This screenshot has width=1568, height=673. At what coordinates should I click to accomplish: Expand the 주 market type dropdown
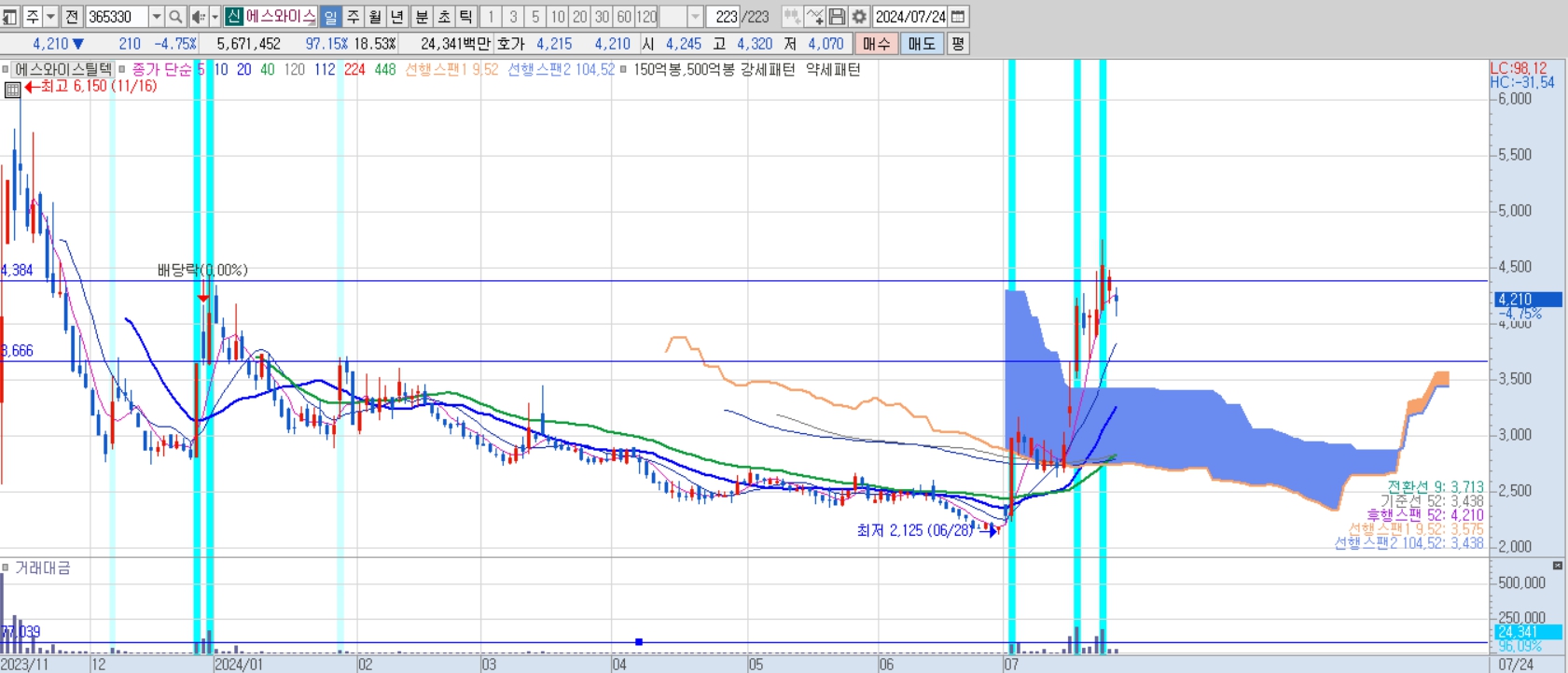[x=51, y=17]
